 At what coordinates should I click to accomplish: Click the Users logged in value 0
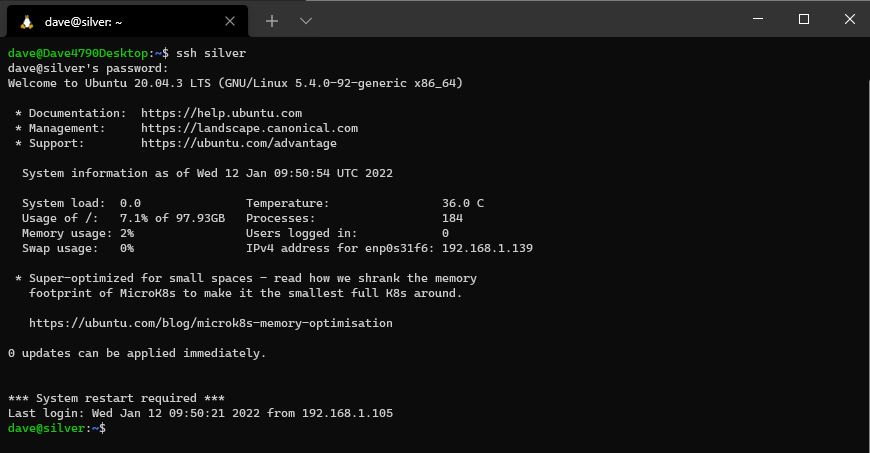click(x=445, y=233)
